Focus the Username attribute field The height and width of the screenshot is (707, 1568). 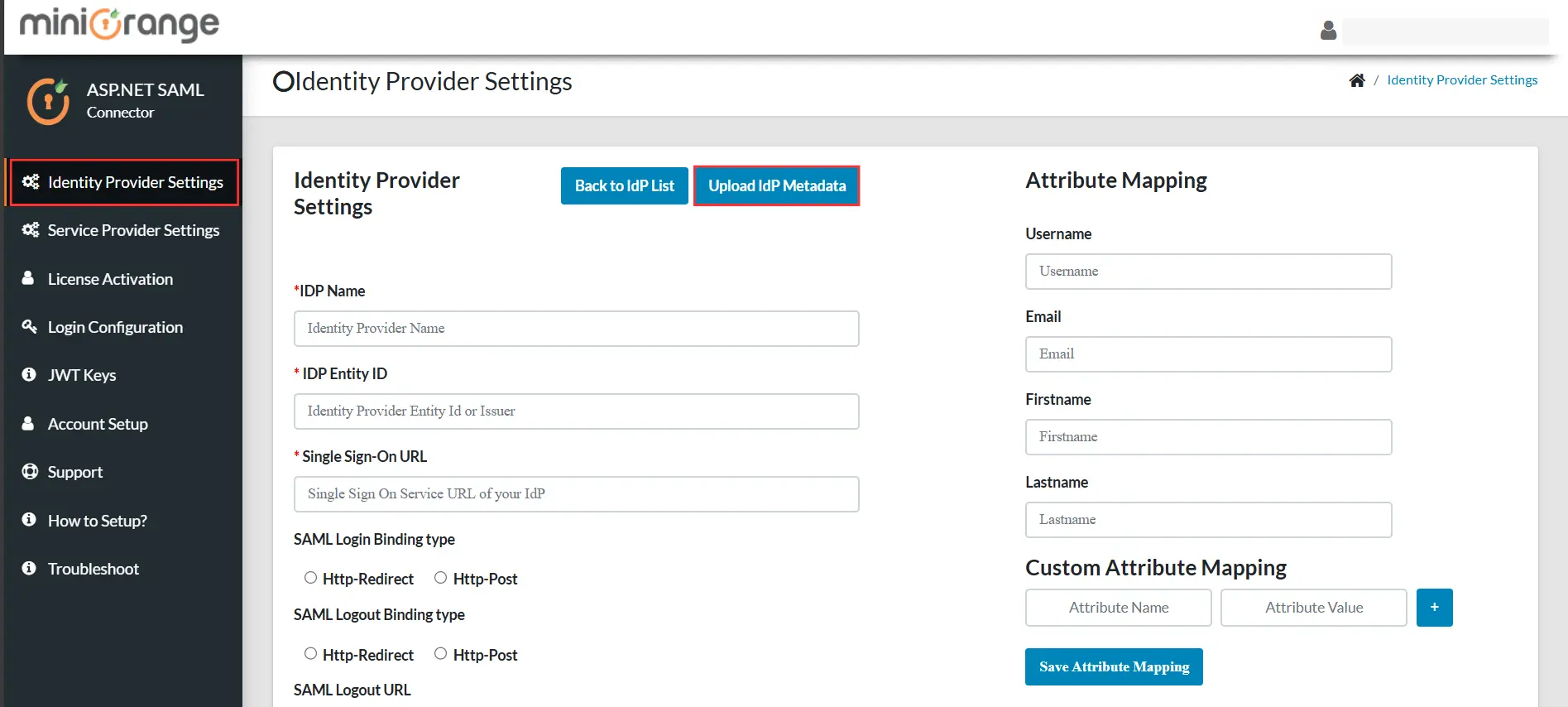[1209, 272]
